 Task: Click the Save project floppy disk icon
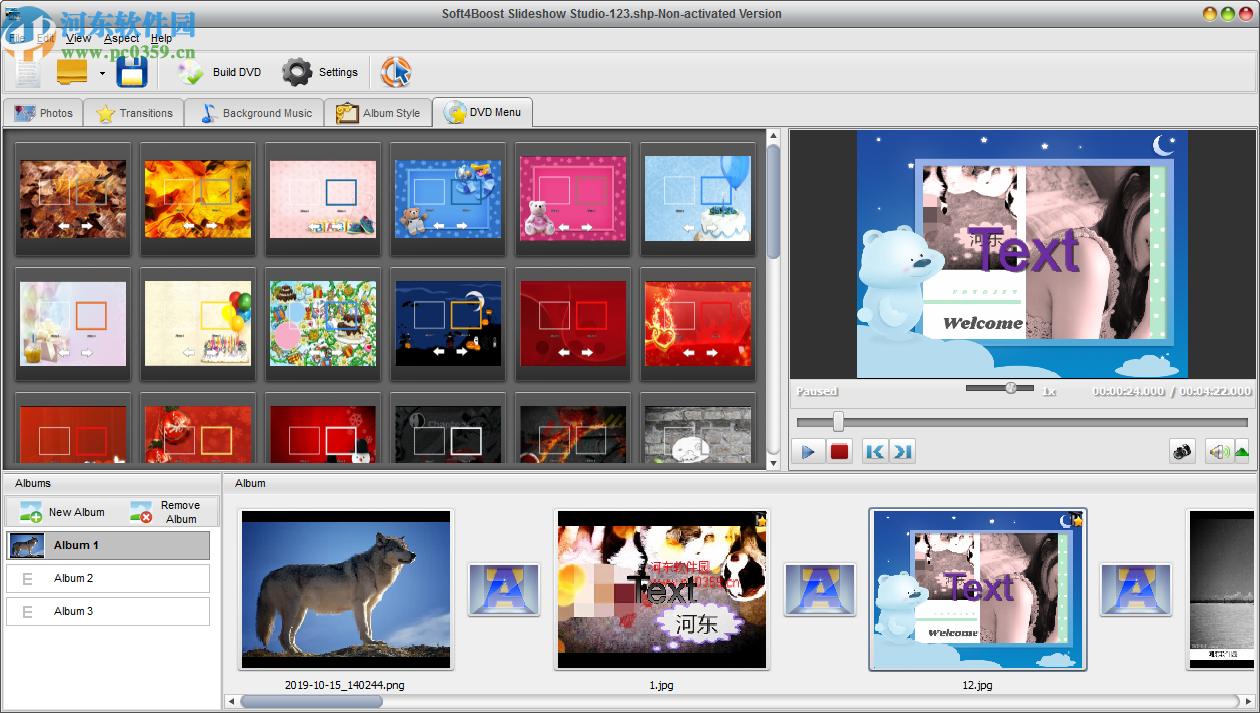click(132, 71)
